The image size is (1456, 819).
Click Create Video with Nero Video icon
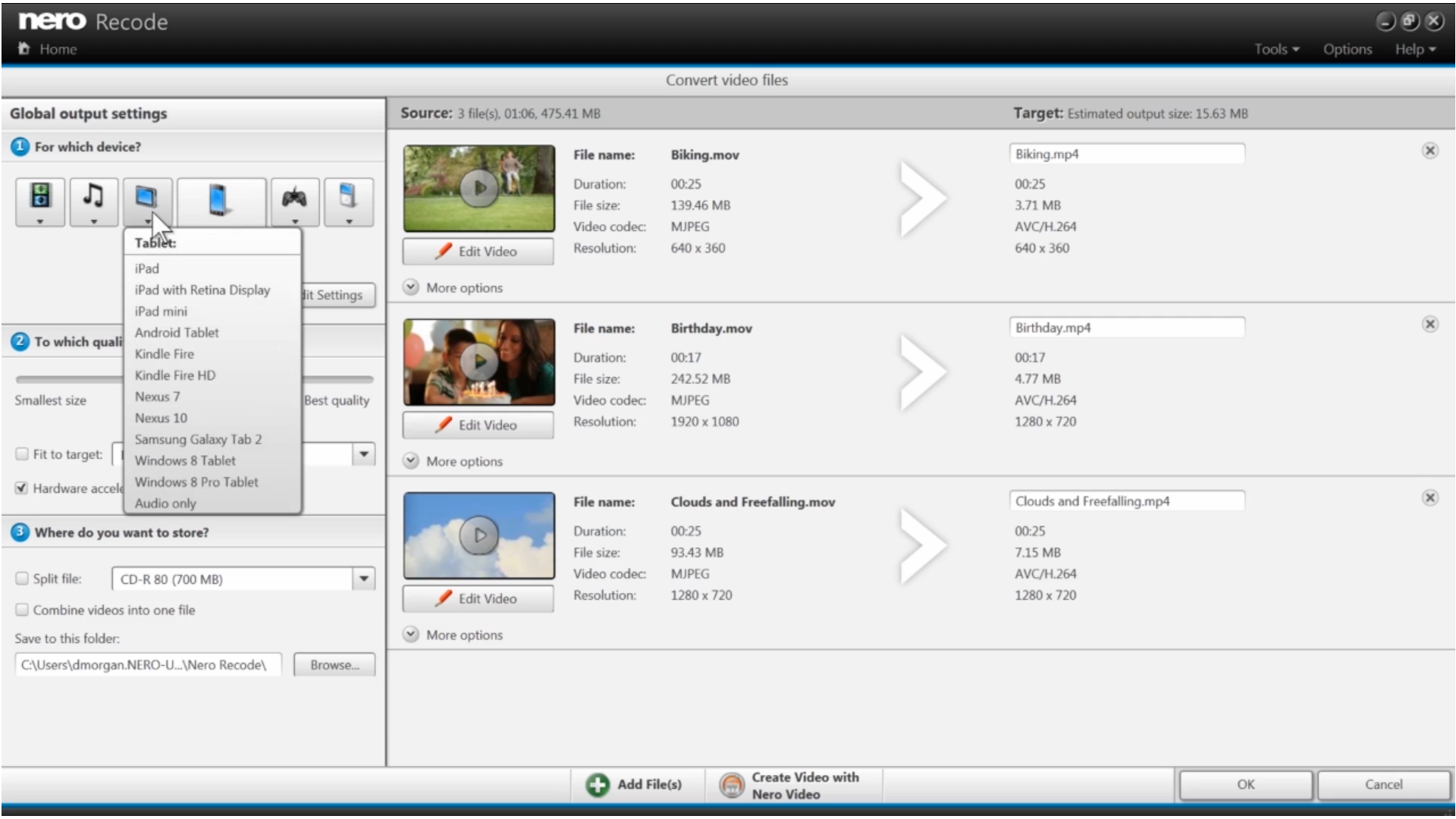tap(732, 785)
